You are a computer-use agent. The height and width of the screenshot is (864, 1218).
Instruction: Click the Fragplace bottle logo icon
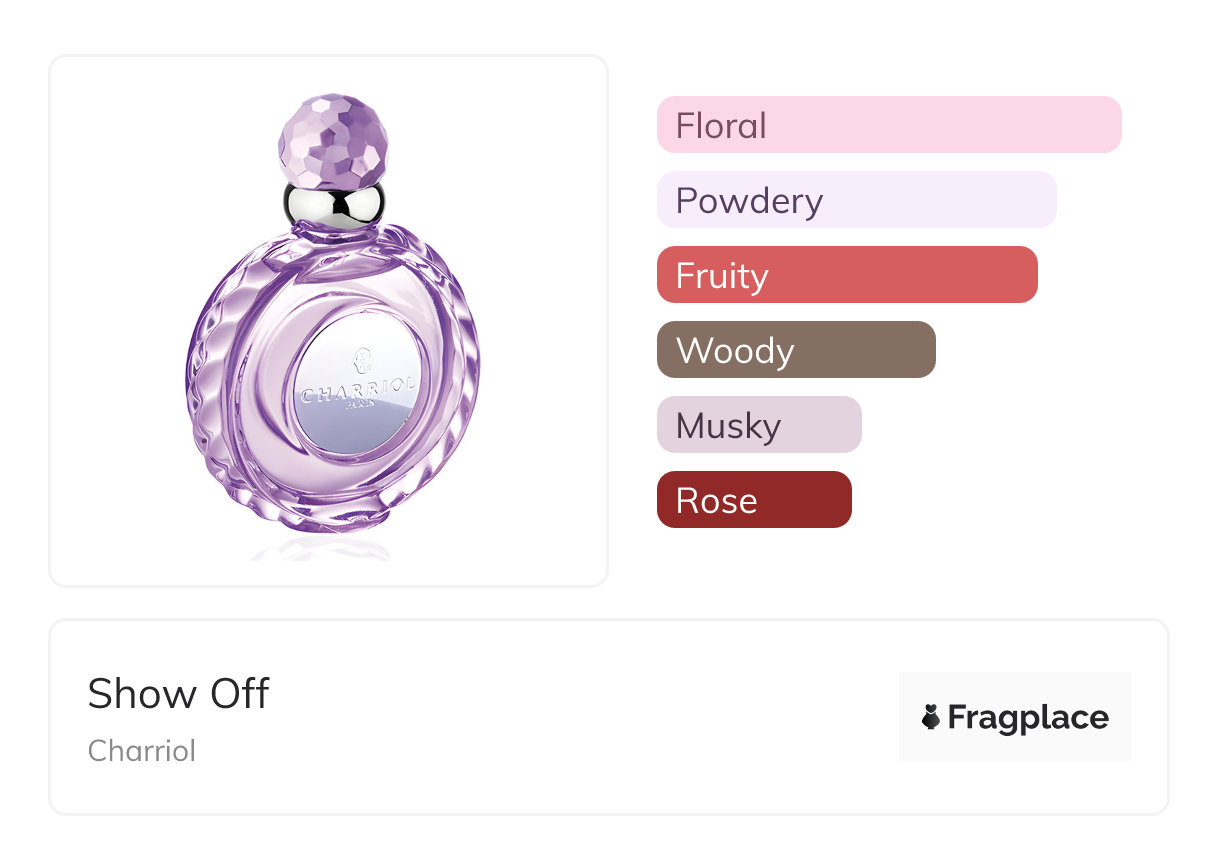[931, 717]
